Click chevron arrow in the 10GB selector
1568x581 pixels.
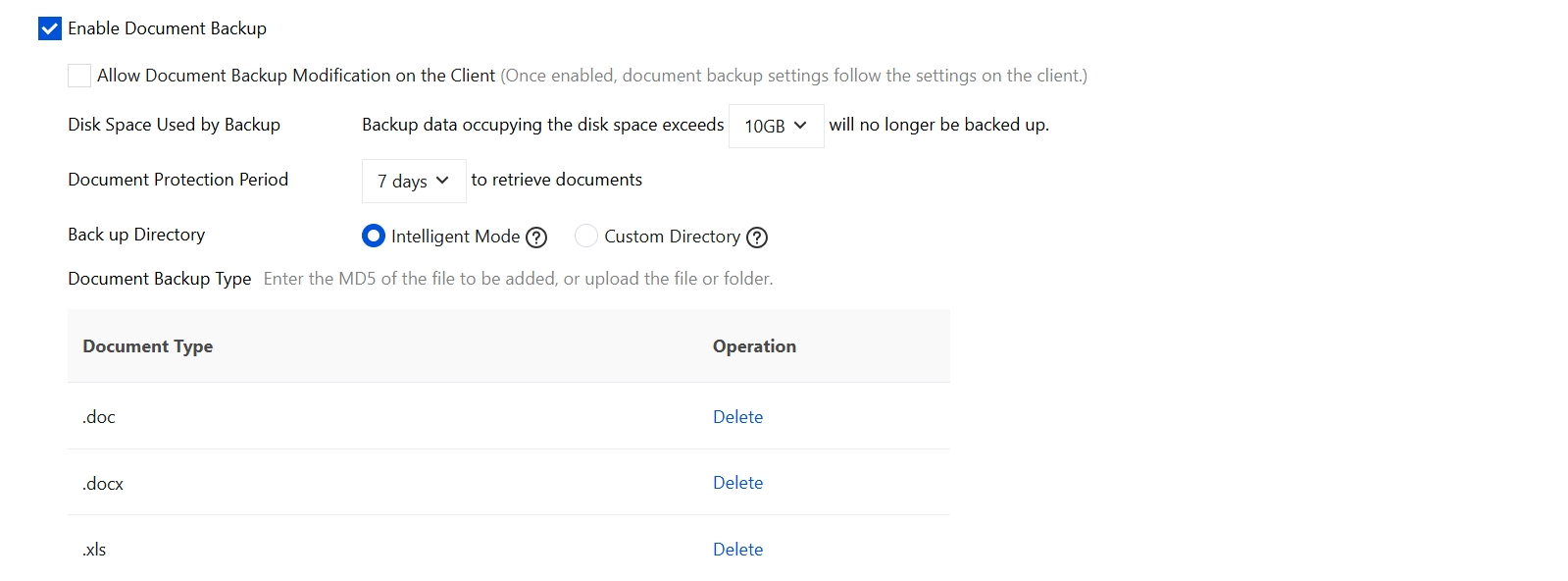800,126
